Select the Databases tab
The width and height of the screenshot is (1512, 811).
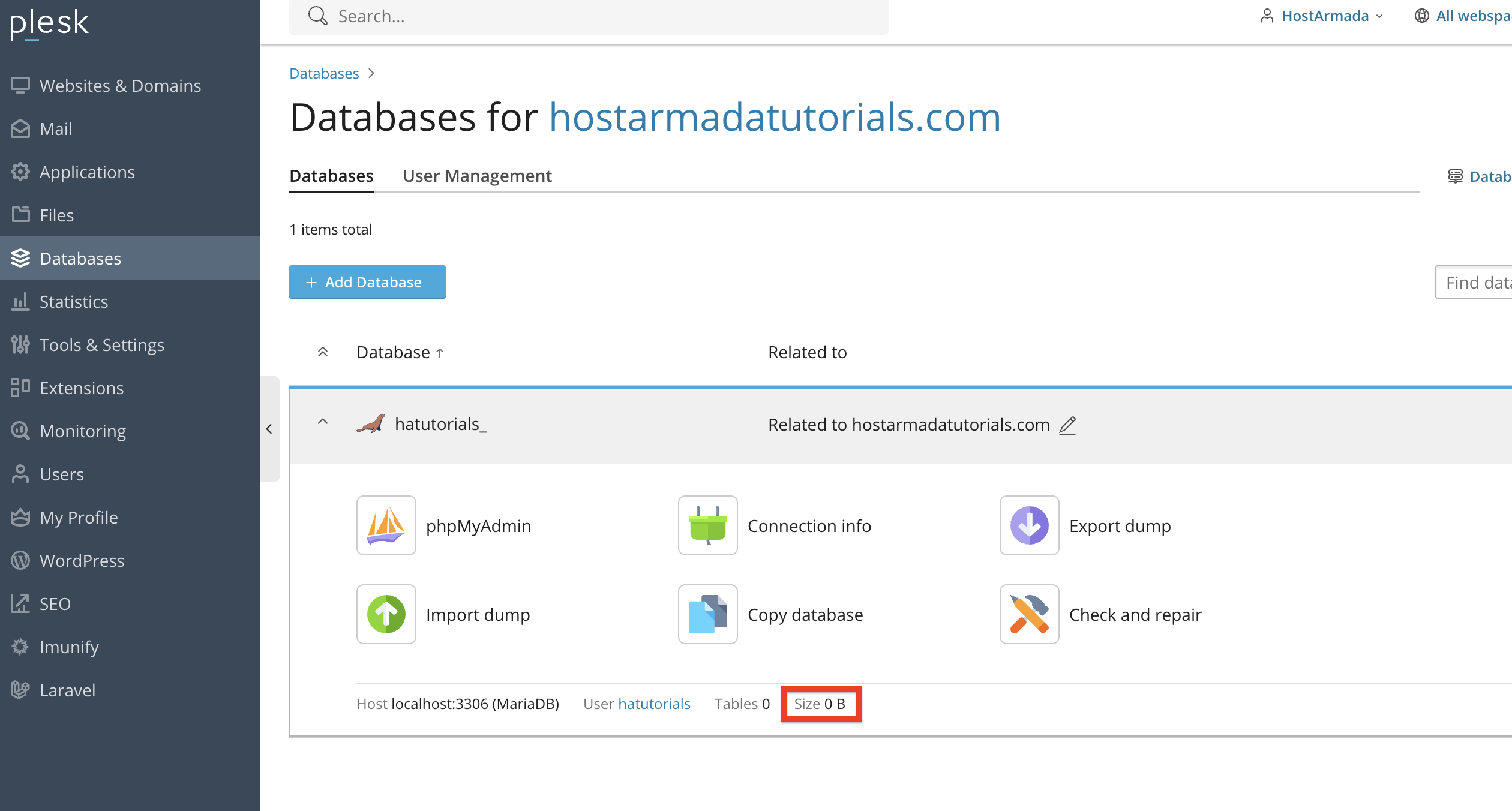331,176
